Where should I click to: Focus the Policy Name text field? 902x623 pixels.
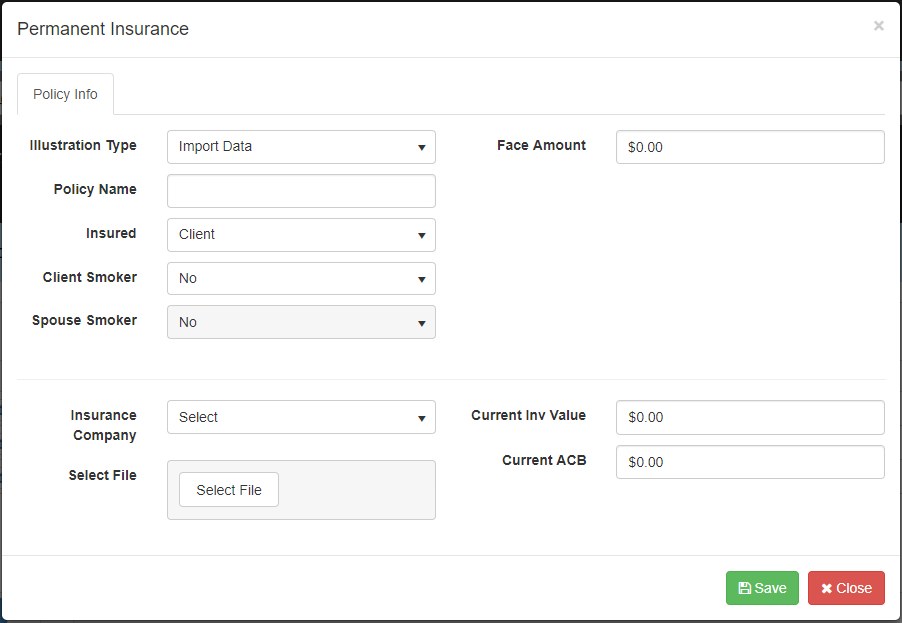click(301, 191)
